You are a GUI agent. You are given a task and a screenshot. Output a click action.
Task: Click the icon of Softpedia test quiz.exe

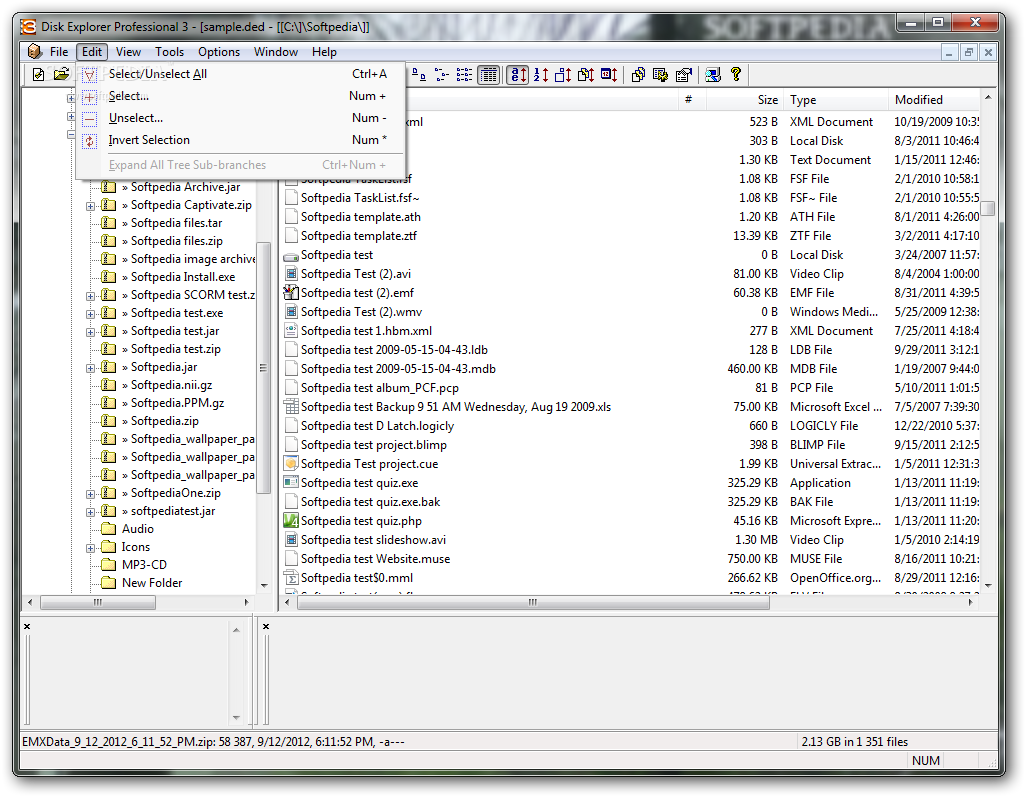pyautogui.click(x=291, y=483)
